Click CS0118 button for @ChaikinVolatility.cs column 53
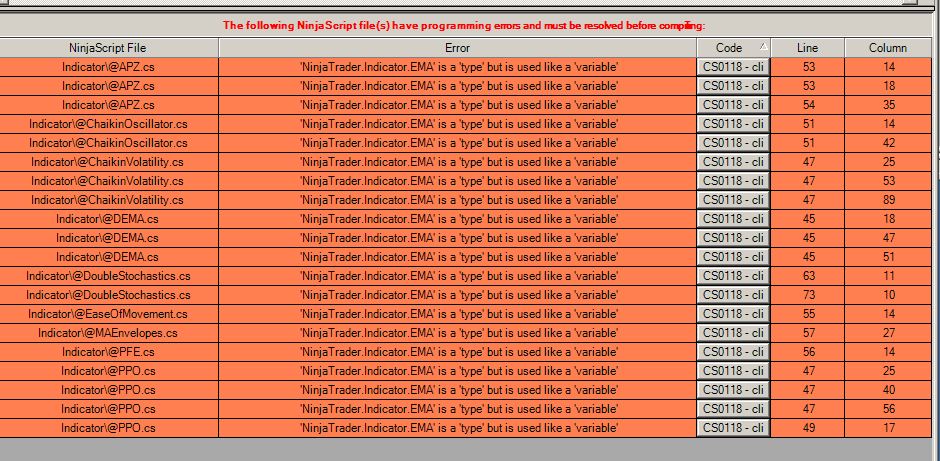Viewport: 940px width, 461px height. pos(733,181)
